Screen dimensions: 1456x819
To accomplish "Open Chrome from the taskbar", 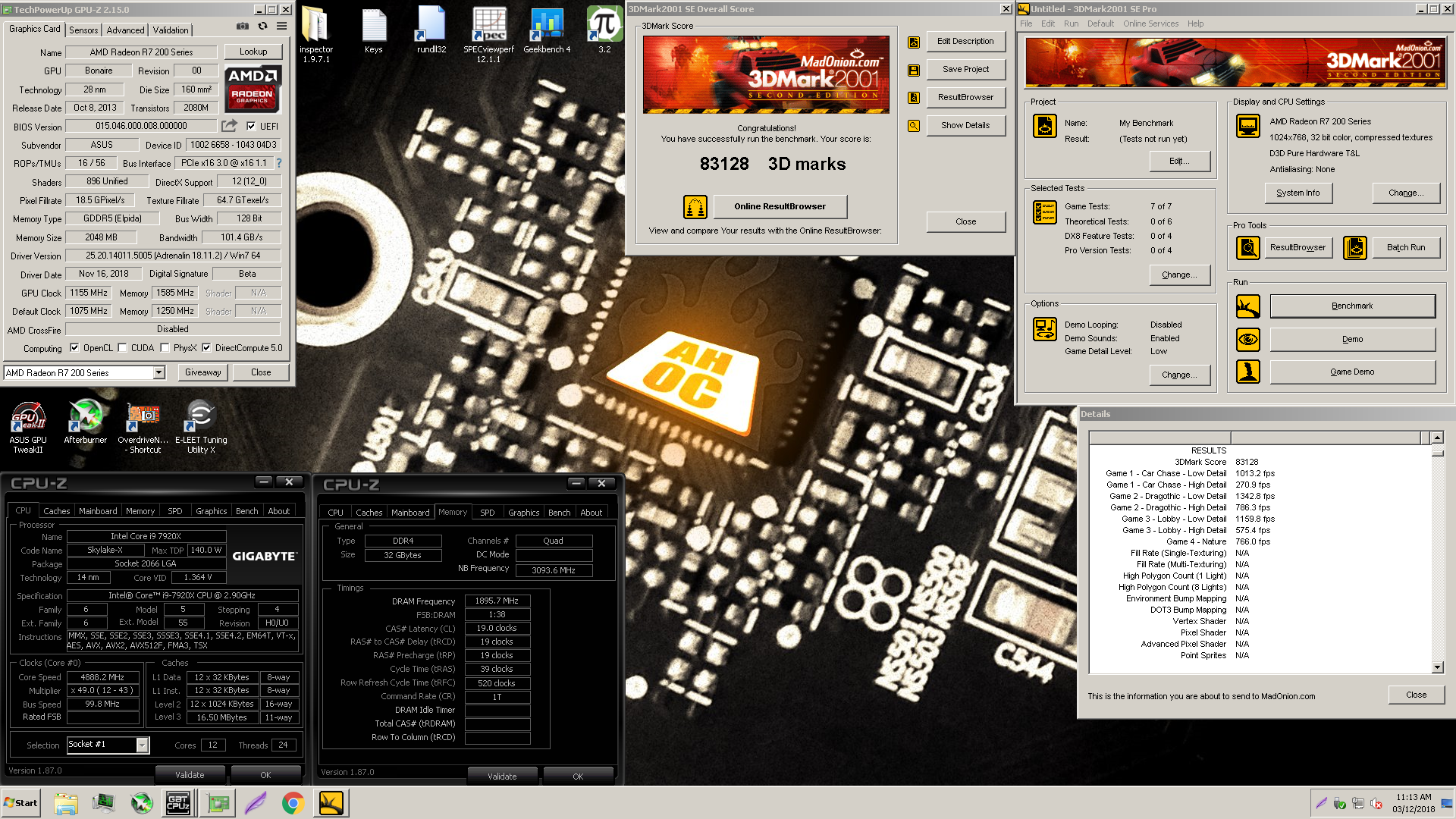I will coord(293,803).
